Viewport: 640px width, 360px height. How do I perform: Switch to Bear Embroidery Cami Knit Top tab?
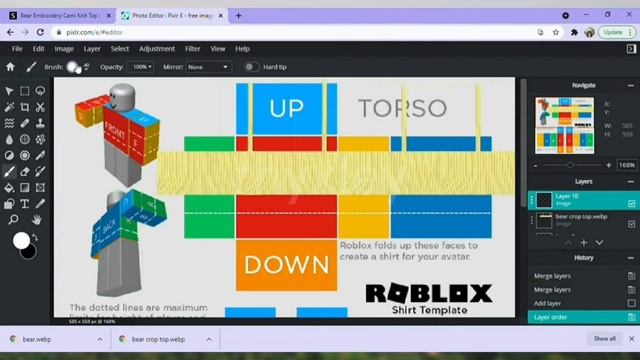click(x=59, y=16)
